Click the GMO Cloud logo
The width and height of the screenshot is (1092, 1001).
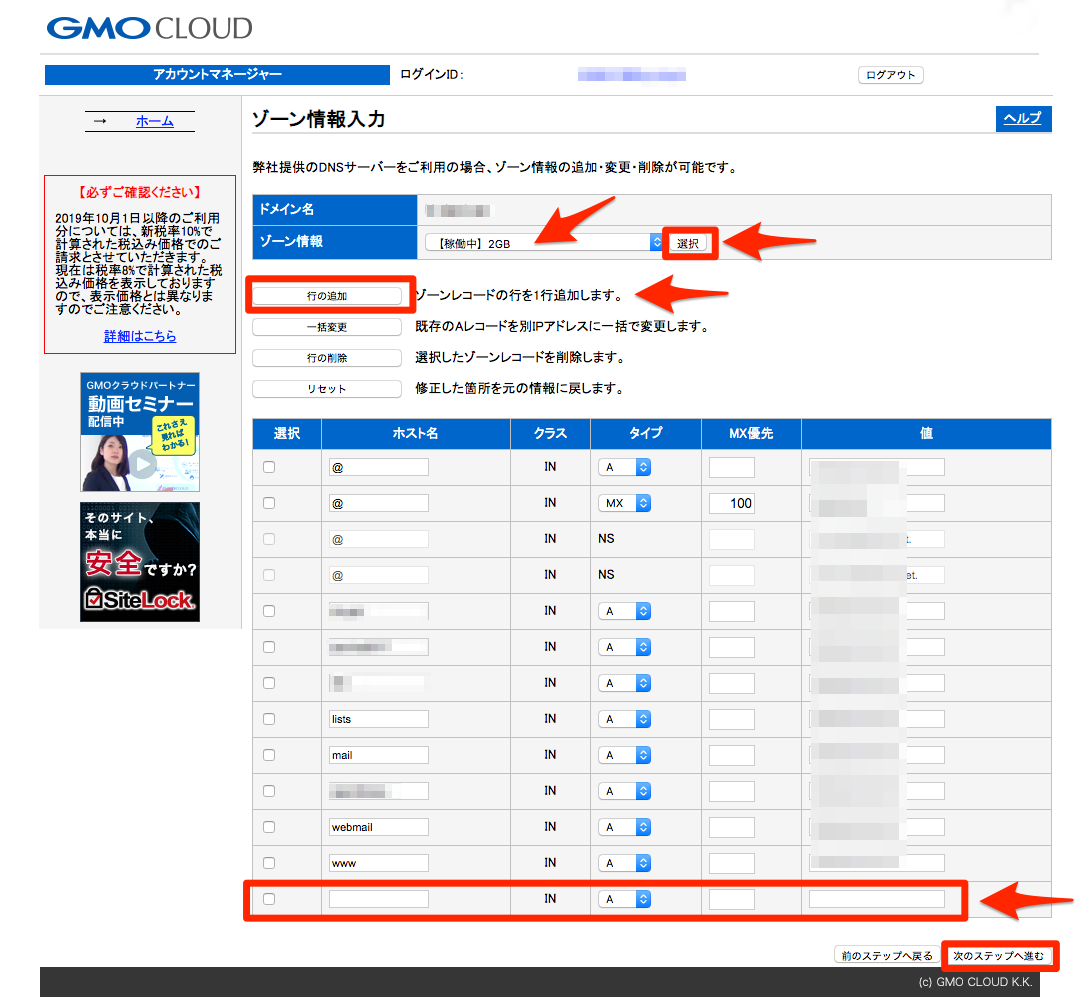pos(149,27)
